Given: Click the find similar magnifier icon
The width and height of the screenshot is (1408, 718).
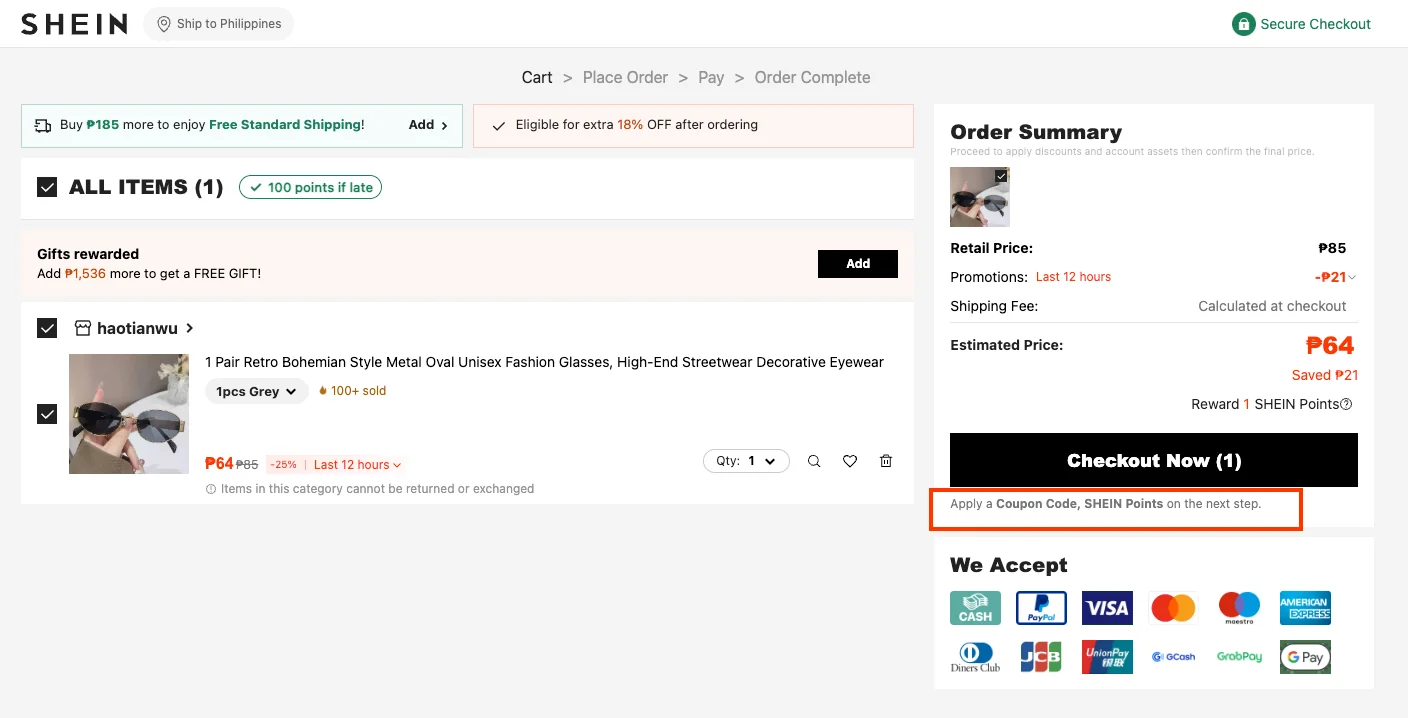Looking at the screenshot, I should [814, 461].
